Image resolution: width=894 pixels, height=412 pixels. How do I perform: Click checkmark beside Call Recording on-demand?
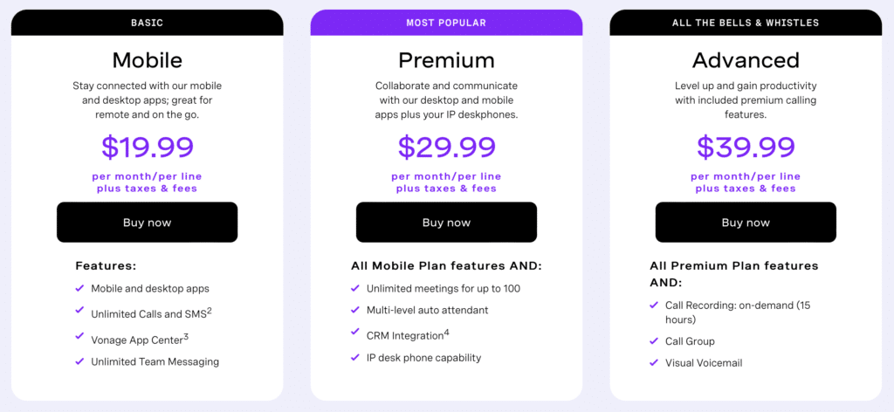pos(654,305)
